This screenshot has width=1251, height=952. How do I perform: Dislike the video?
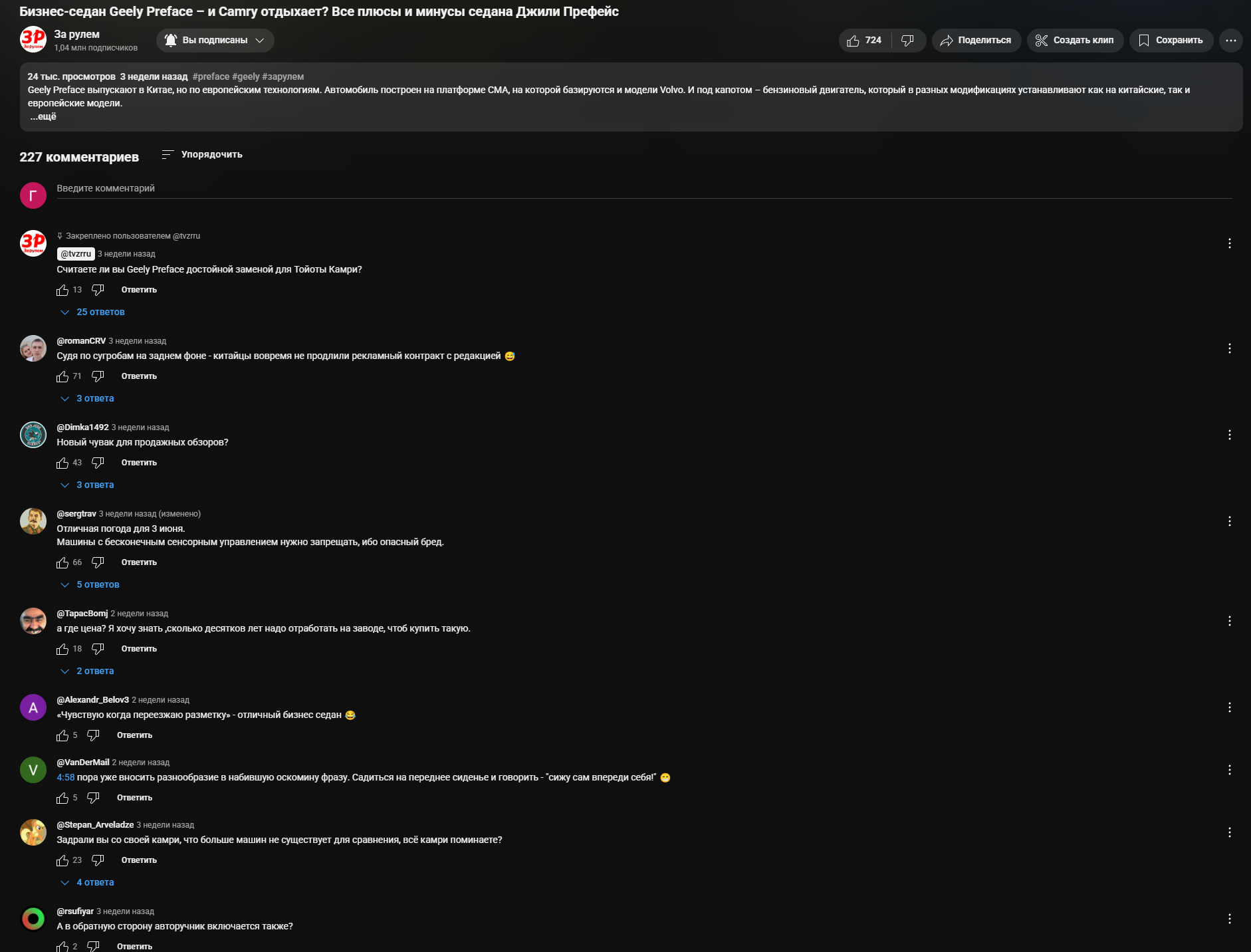908,41
